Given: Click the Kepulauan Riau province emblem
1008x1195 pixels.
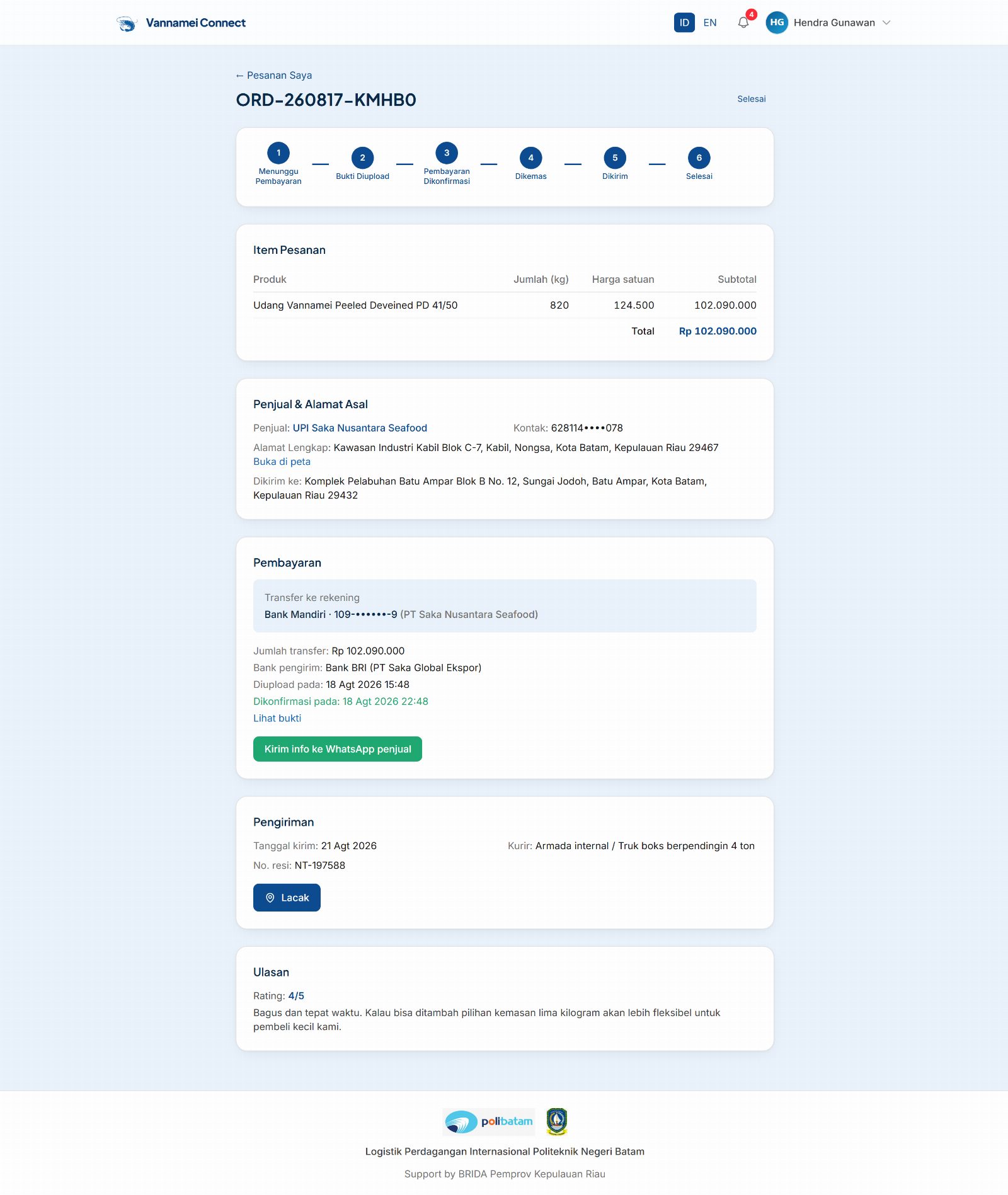Looking at the screenshot, I should pyautogui.click(x=557, y=1122).
